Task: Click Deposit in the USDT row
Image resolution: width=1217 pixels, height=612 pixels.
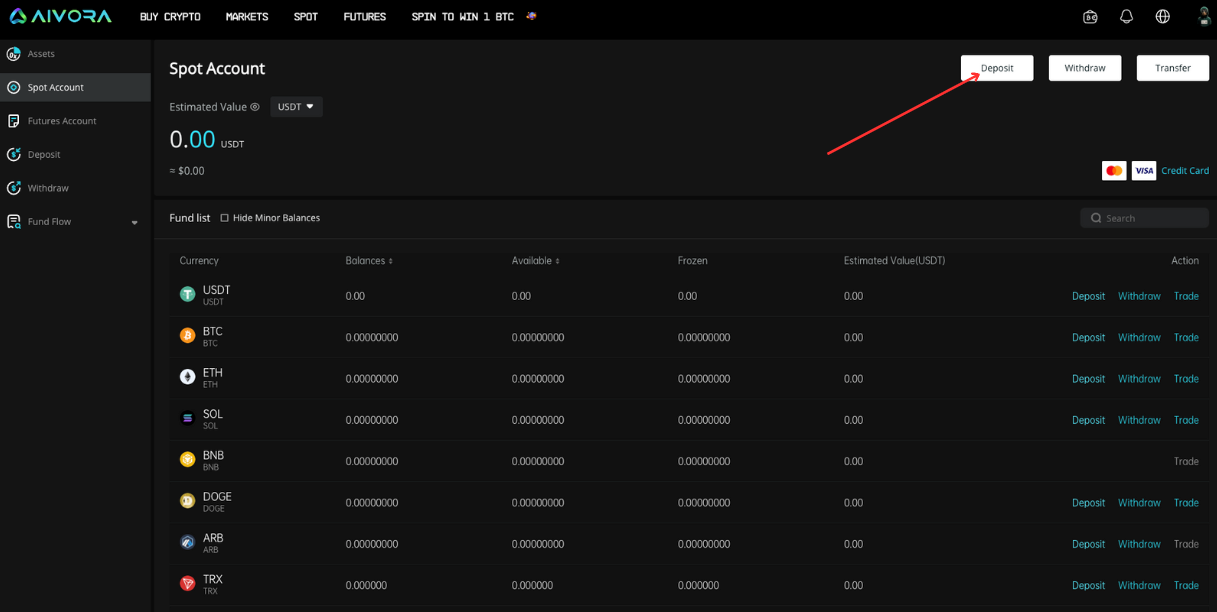Action: (1088, 296)
